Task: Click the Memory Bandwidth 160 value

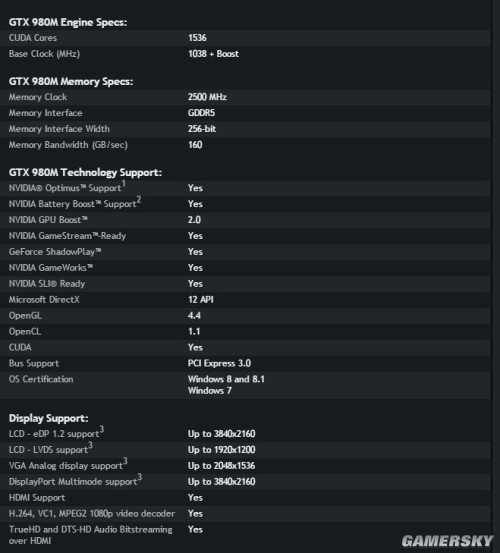Action: (x=195, y=145)
